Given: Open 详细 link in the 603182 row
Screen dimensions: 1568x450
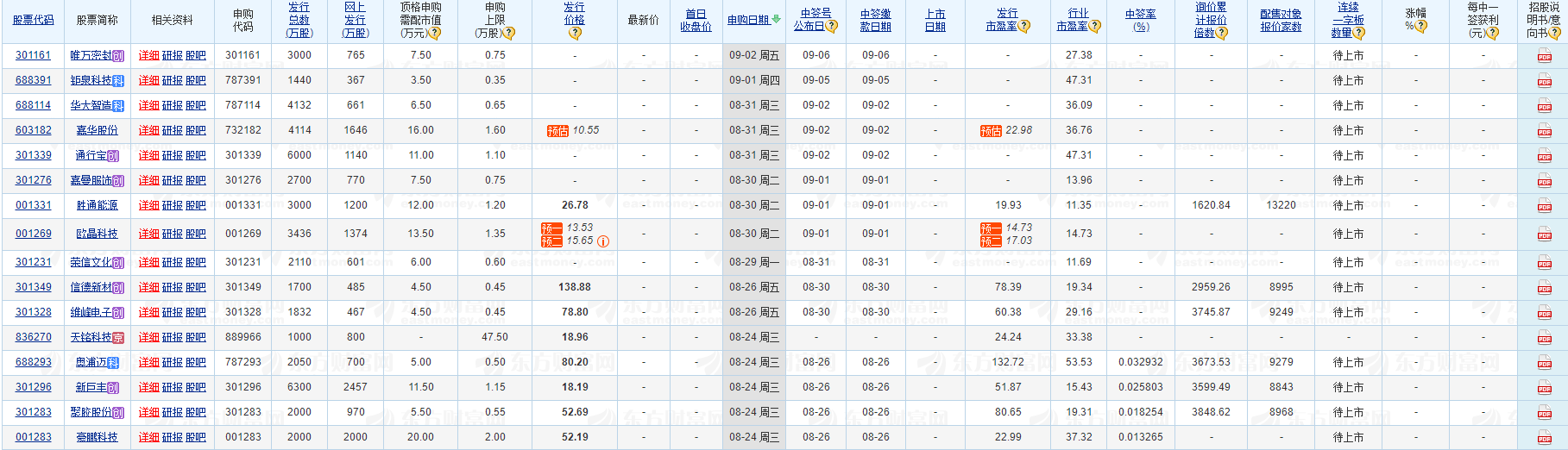Looking at the screenshot, I should tap(149, 130).
